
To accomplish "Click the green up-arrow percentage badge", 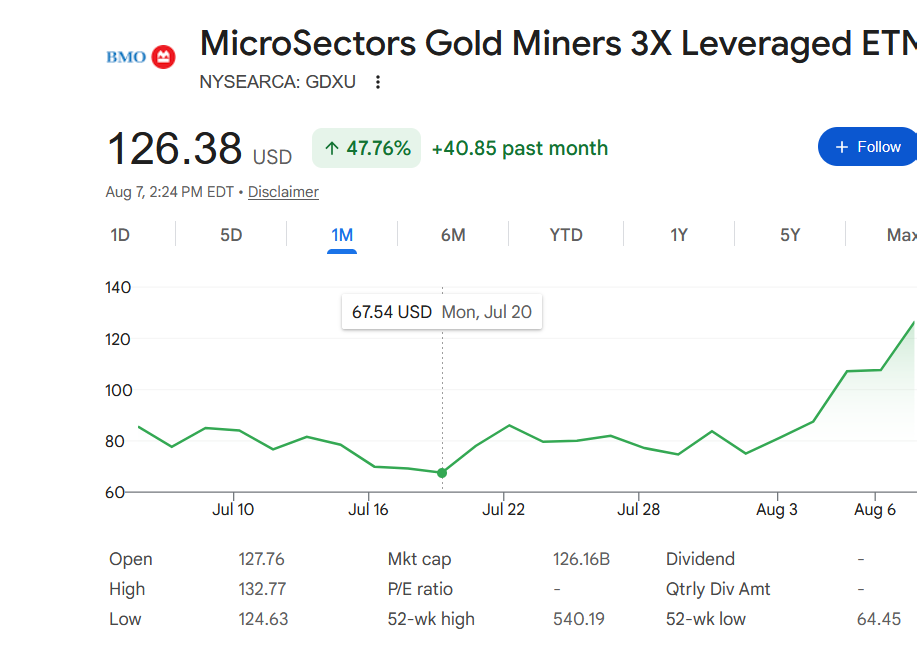I will pos(367,148).
